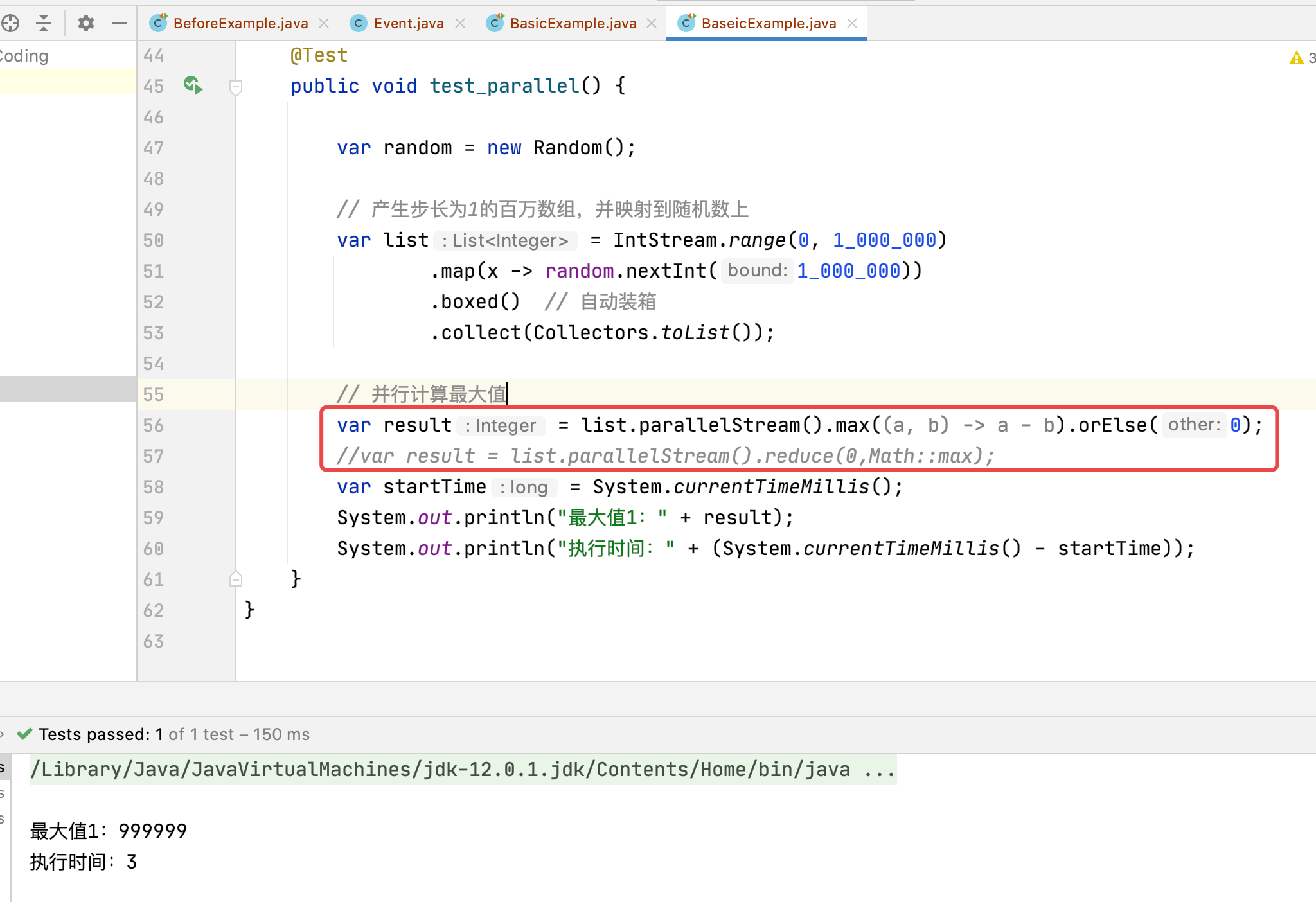Click the fold end marker at line 61
The height and width of the screenshot is (902, 1316).
click(x=236, y=579)
